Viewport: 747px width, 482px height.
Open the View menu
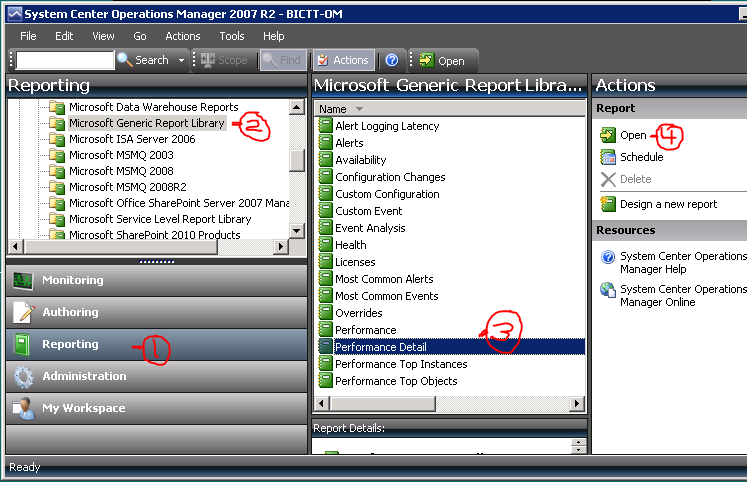point(103,36)
